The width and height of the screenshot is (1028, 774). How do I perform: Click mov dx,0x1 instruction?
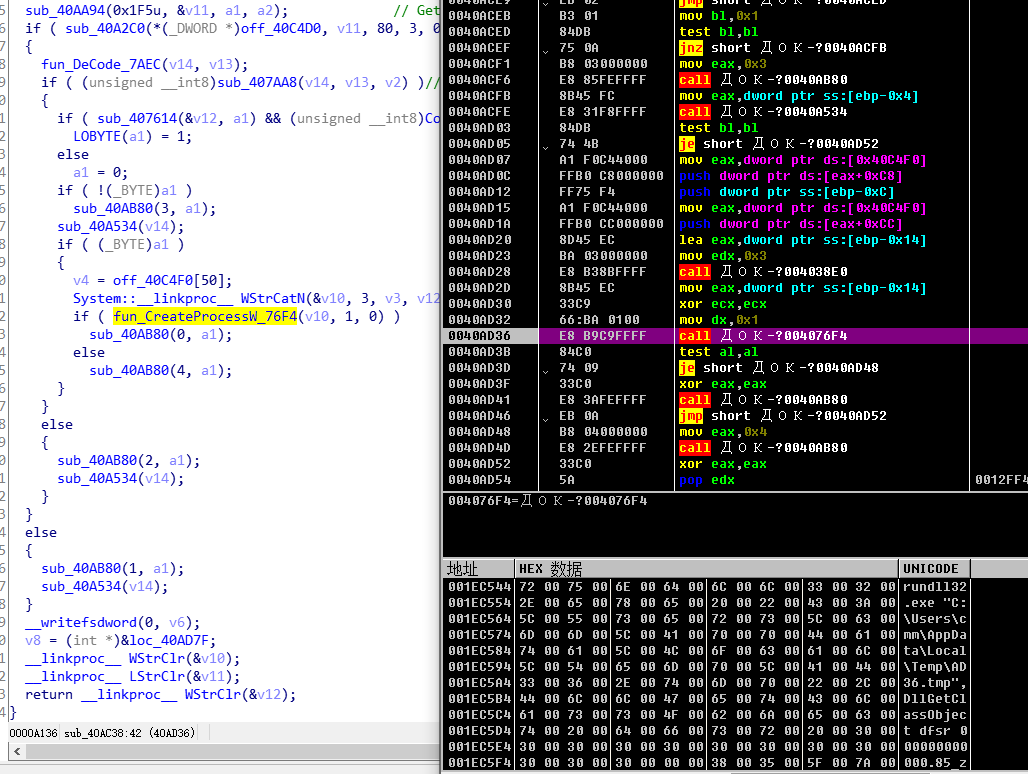coord(719,320)
